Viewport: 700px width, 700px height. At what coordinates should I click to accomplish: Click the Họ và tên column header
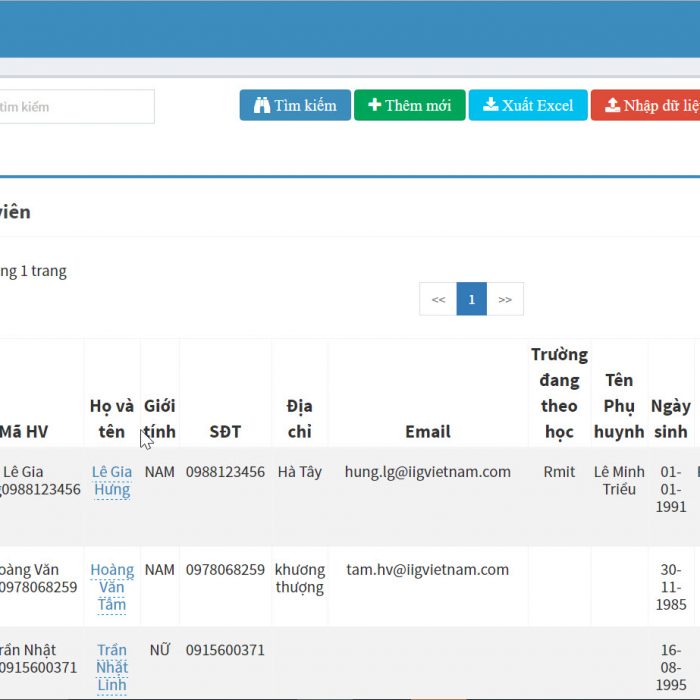112,419
